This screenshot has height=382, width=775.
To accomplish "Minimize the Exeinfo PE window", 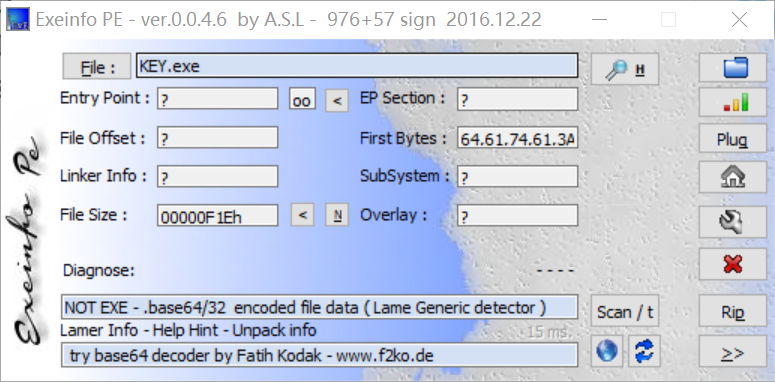I will (599, 20).
